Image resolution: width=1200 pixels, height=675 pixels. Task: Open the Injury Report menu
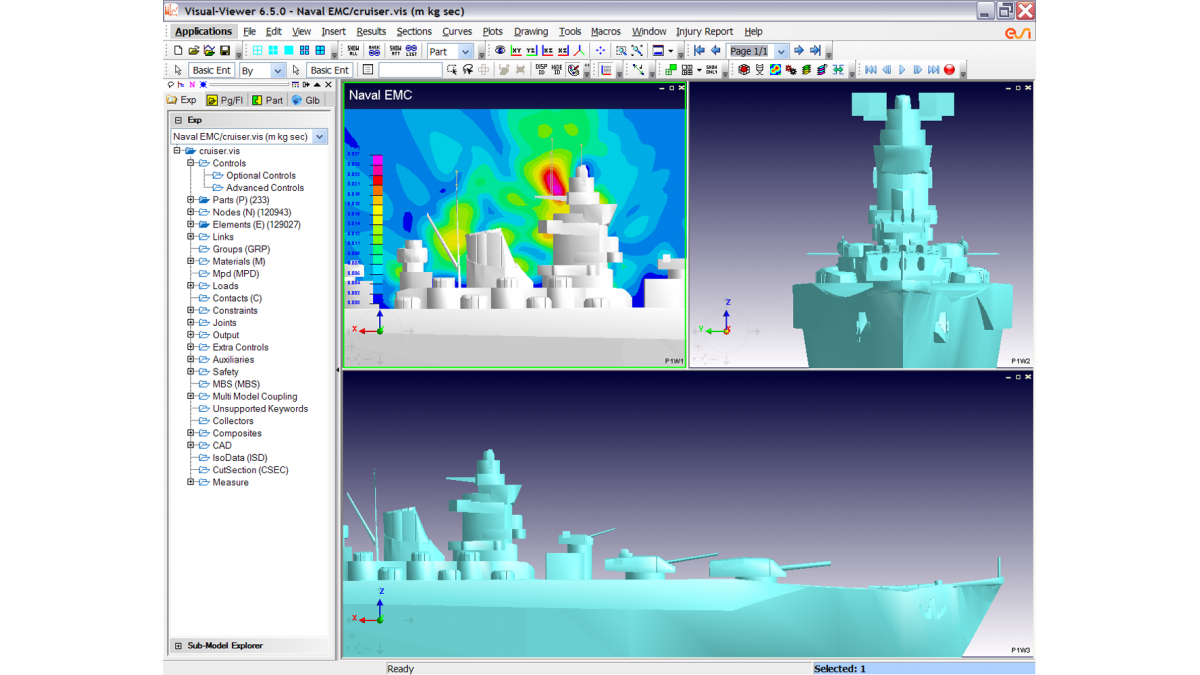704,32
